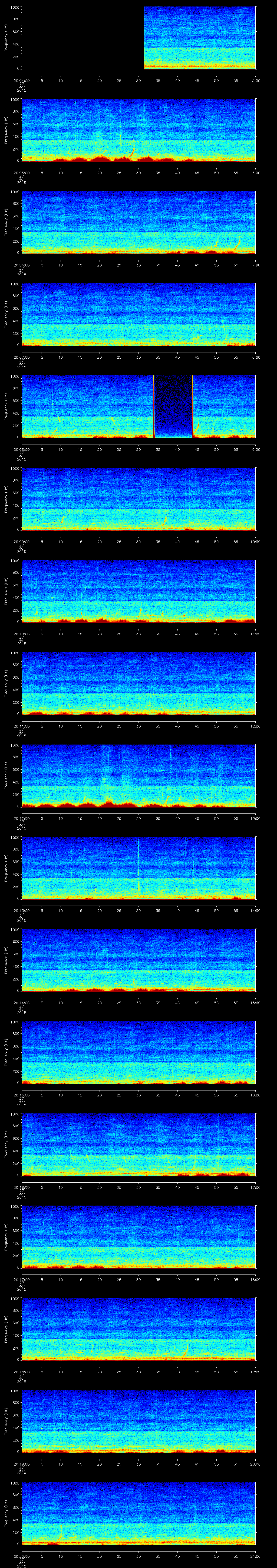The image size is (277, 1568).
Task: Click the 9:00 end label under the 20:08:00 spectrogram
Action: [x=256, y=449]
